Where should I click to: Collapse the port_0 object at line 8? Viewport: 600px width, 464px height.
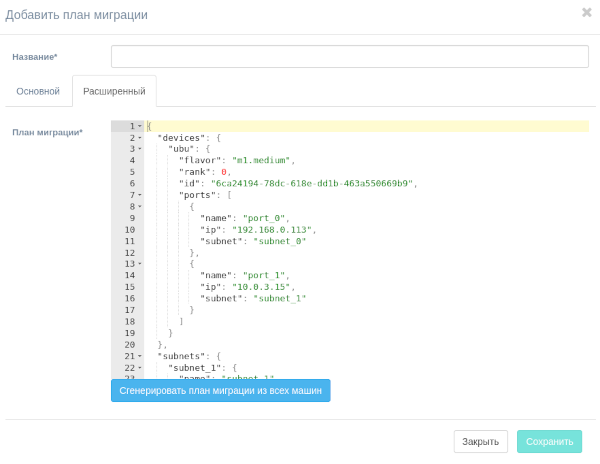click(140, 206)
